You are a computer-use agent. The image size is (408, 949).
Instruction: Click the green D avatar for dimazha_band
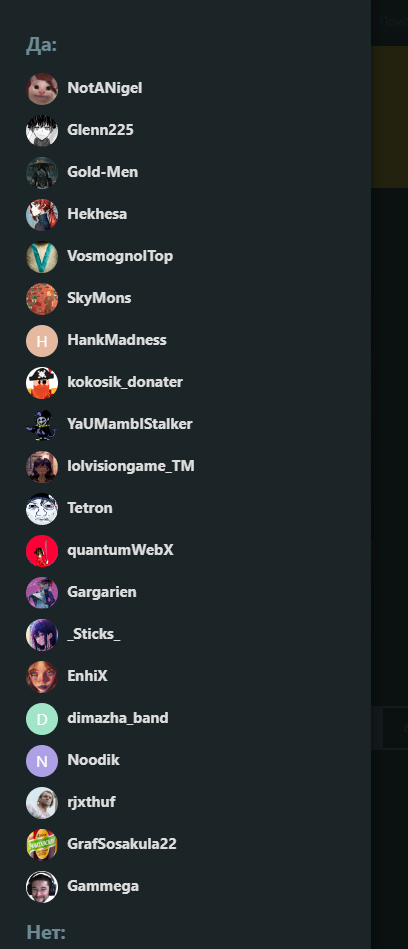(42, 718)
